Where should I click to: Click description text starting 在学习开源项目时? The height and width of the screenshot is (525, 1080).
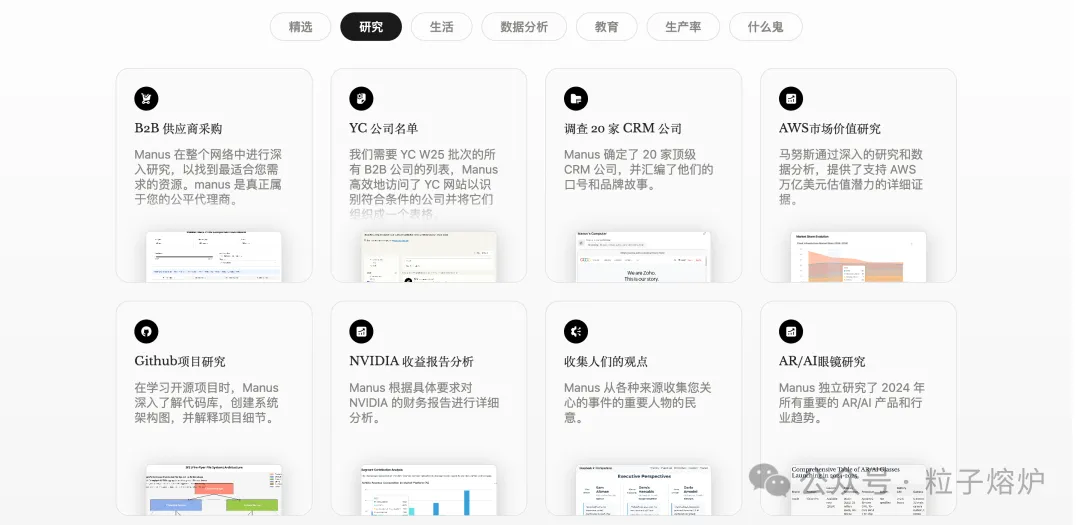pyautogui.click(x=207, y=402)
